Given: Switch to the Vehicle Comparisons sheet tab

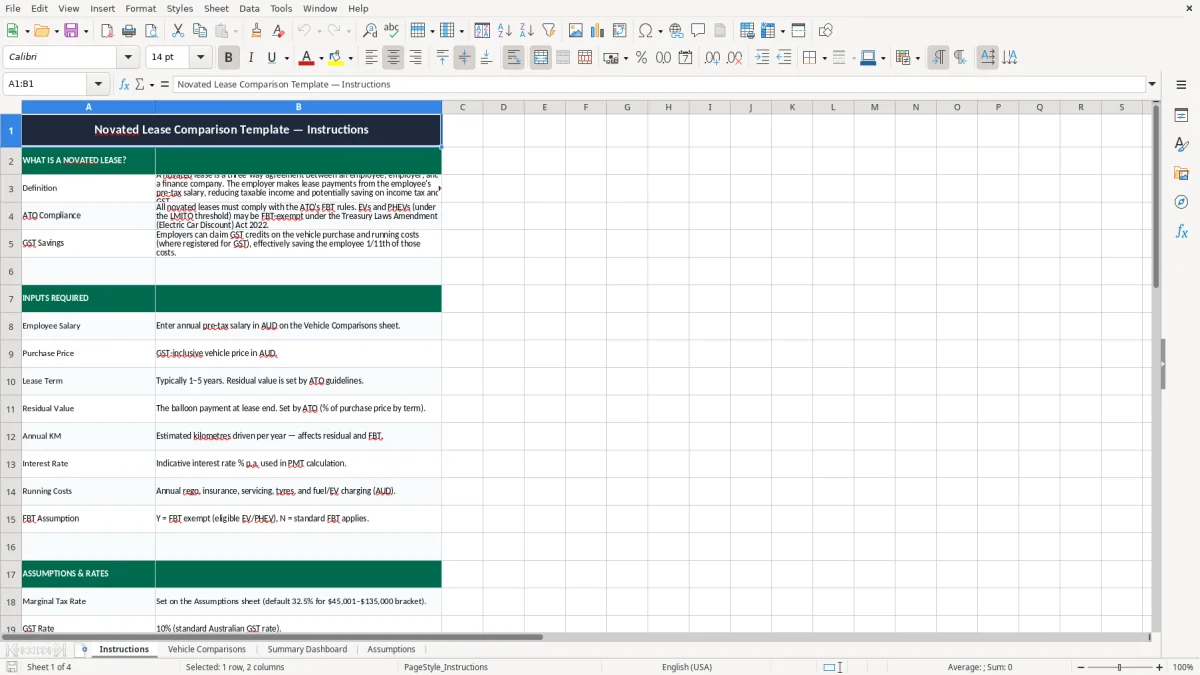Looking at the screenshot, I should click(x=207, y=649).
